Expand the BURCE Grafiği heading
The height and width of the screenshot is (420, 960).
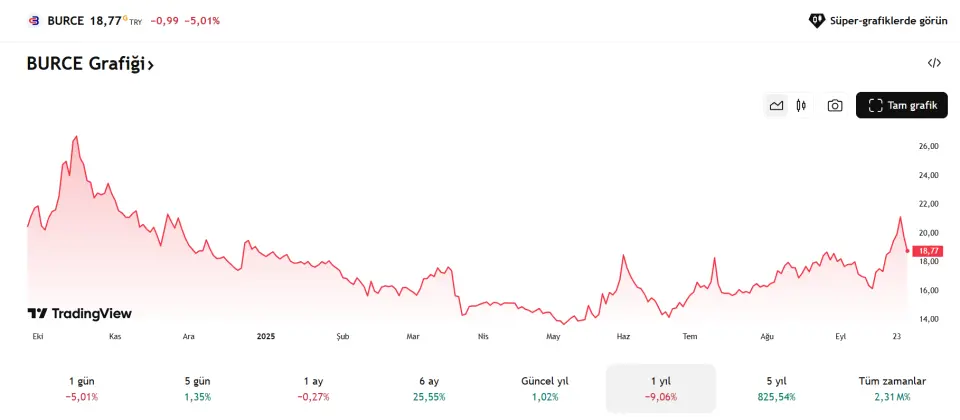tap(90, 64)
